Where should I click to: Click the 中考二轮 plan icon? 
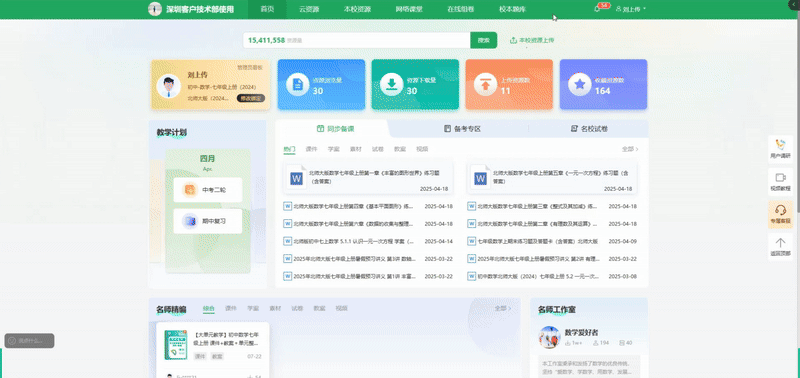pyautogui.click(x=190, y=190)
